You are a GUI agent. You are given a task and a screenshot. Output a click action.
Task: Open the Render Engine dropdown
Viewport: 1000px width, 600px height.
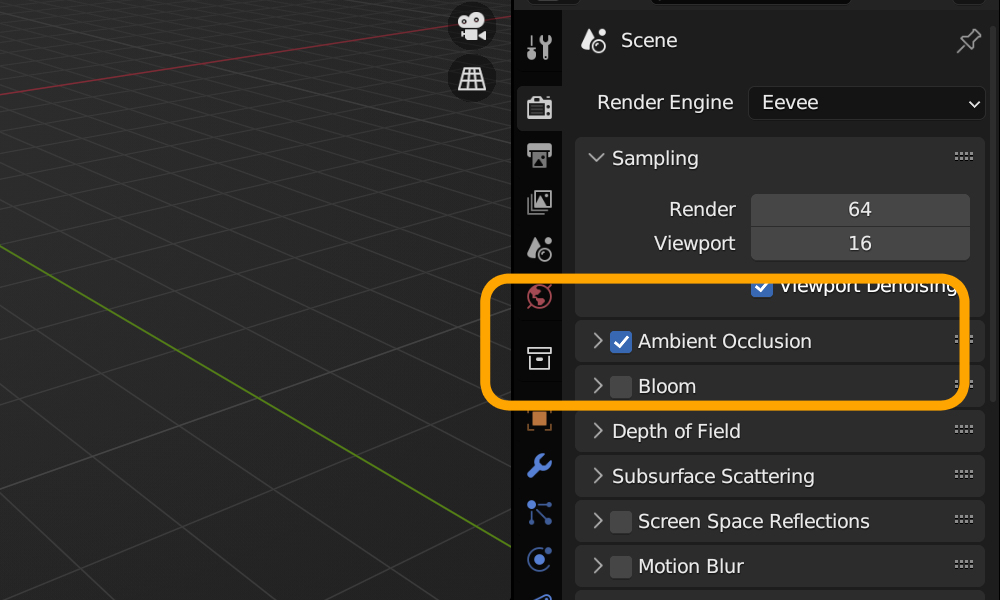pyautogui.click(x=867, y=103)
